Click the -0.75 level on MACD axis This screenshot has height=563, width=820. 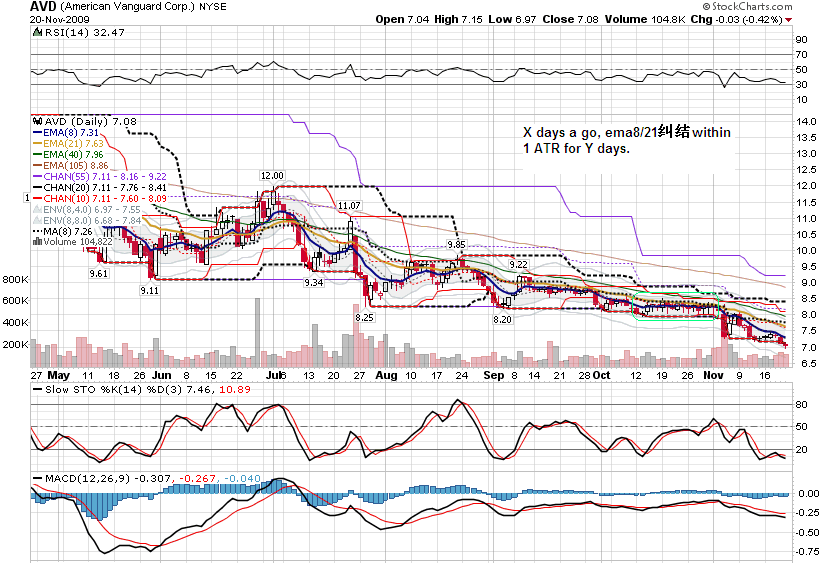(808, 551)
